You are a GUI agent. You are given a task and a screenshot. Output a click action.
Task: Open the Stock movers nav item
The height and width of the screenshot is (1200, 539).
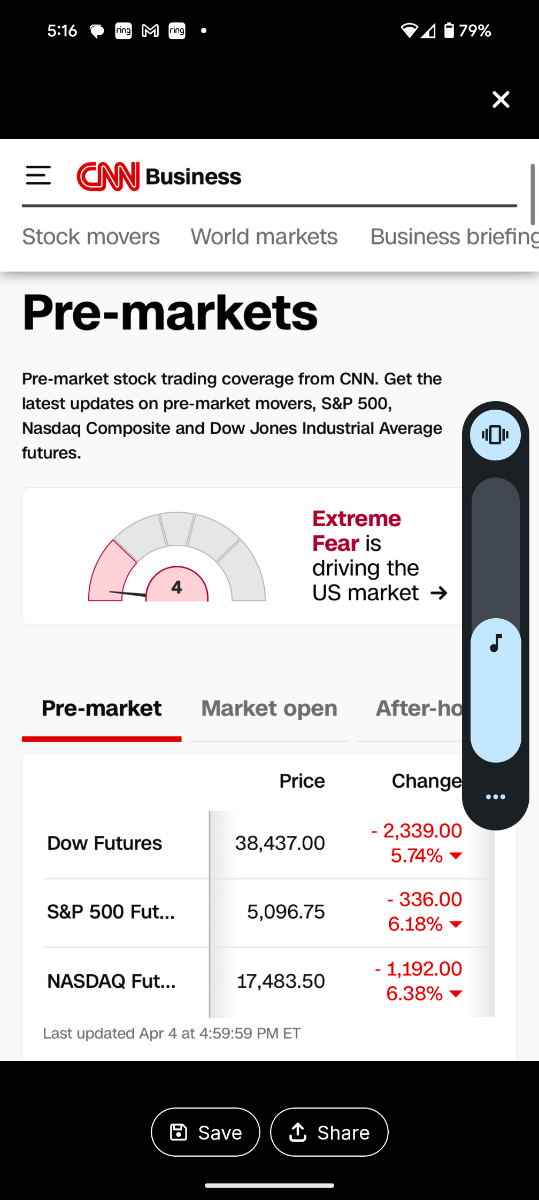91,237
